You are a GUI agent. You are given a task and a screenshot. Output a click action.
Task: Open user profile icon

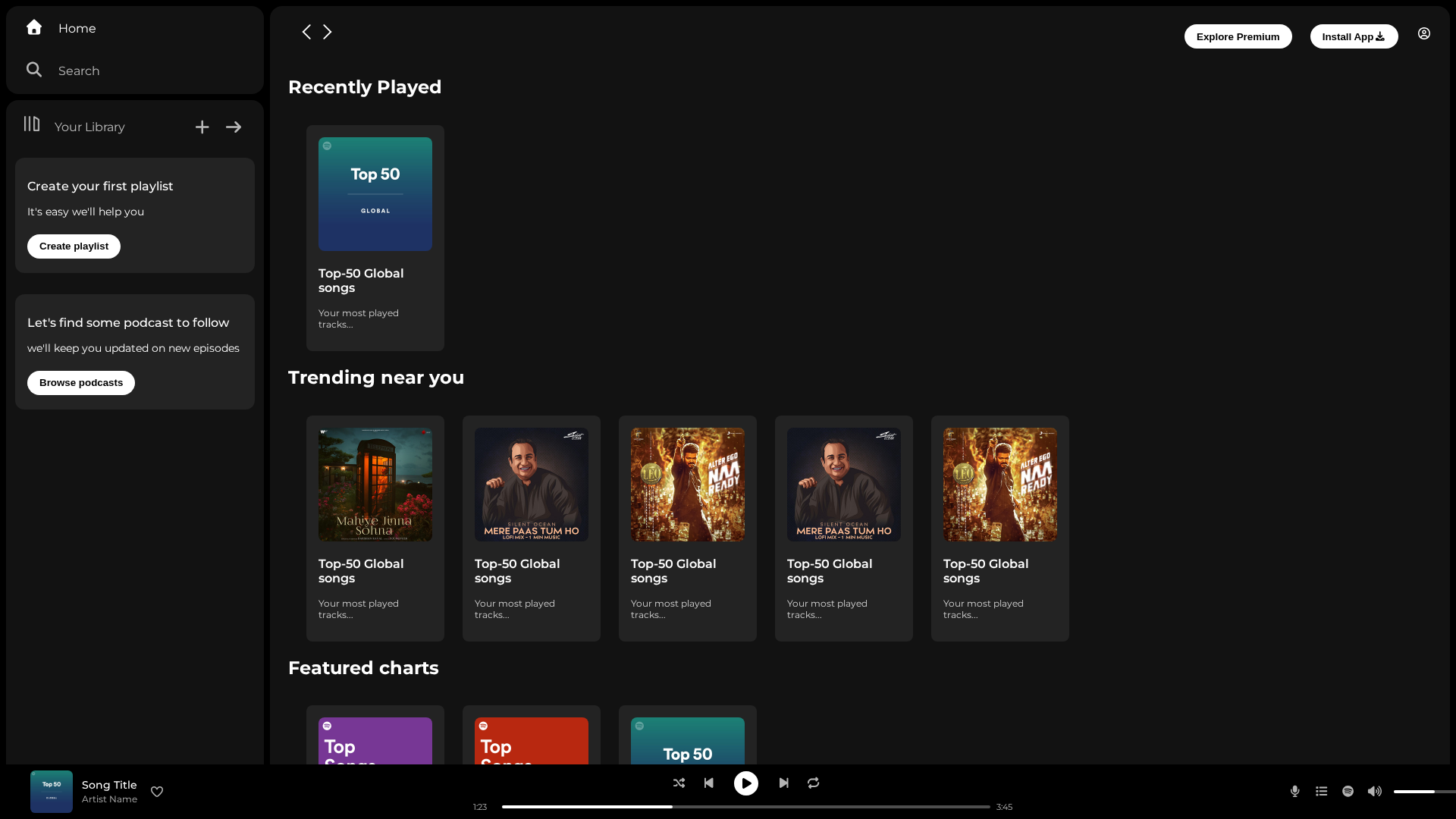coord(1424,33)
